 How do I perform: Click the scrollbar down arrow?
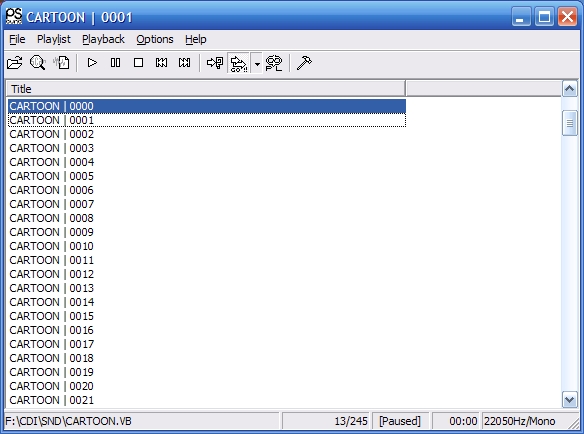tap(569, 400)
